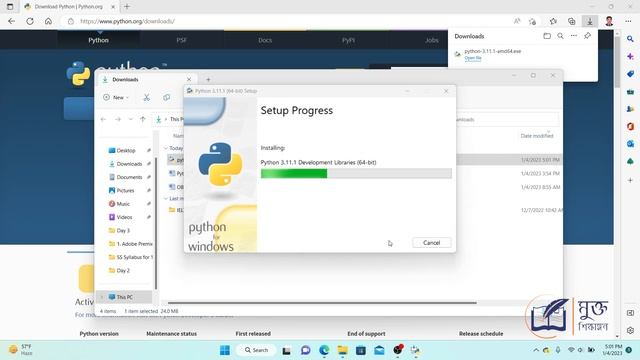640x360 pixels.
Task: Click Cut icon in File Explorer toolbar
Action: click(147, 98)
